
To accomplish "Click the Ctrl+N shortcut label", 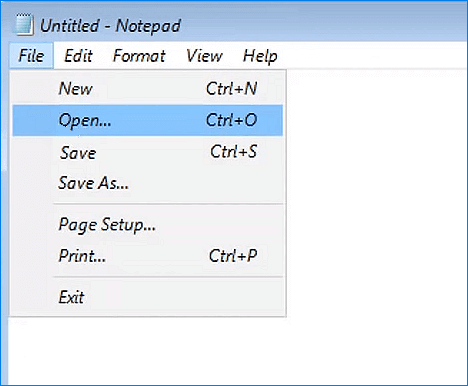I will click(232, 89).
